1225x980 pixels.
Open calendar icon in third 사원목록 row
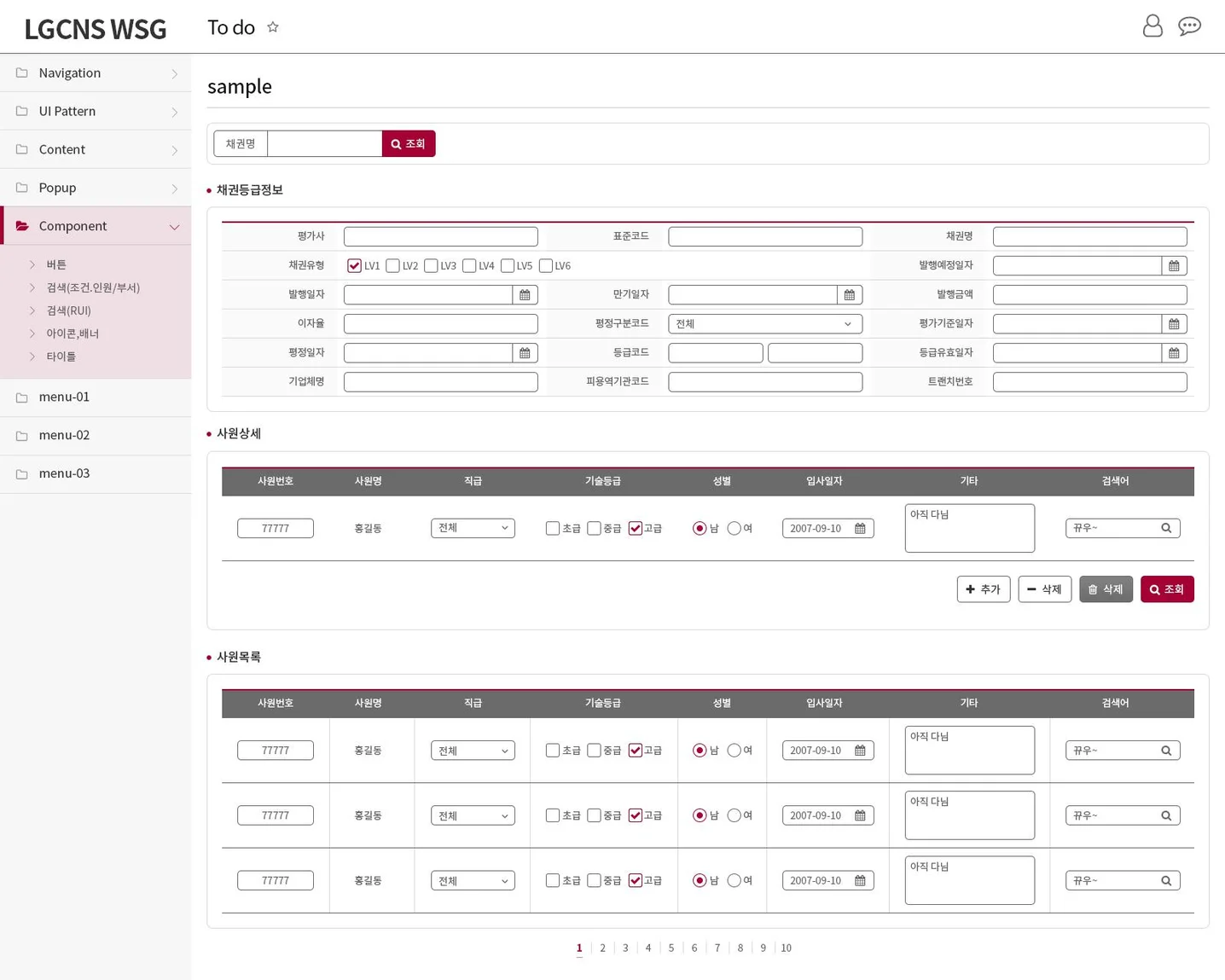860,880
